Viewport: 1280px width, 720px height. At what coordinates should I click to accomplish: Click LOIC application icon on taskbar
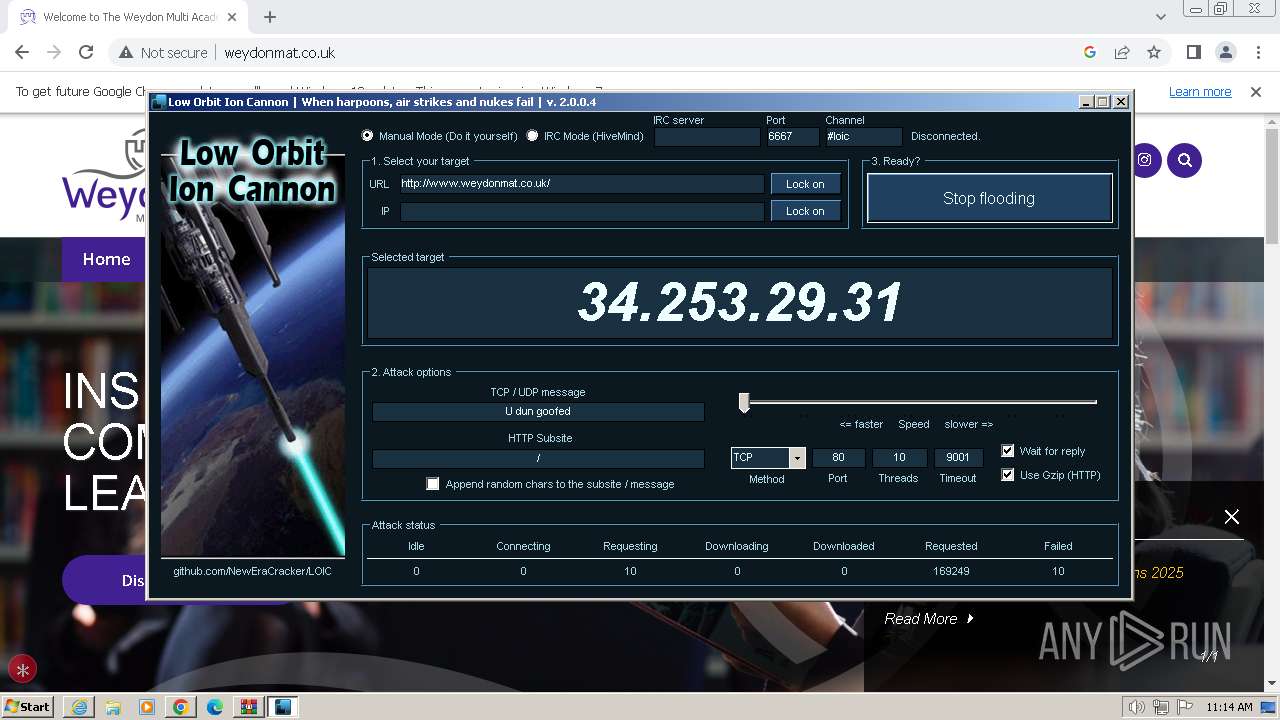283,707
